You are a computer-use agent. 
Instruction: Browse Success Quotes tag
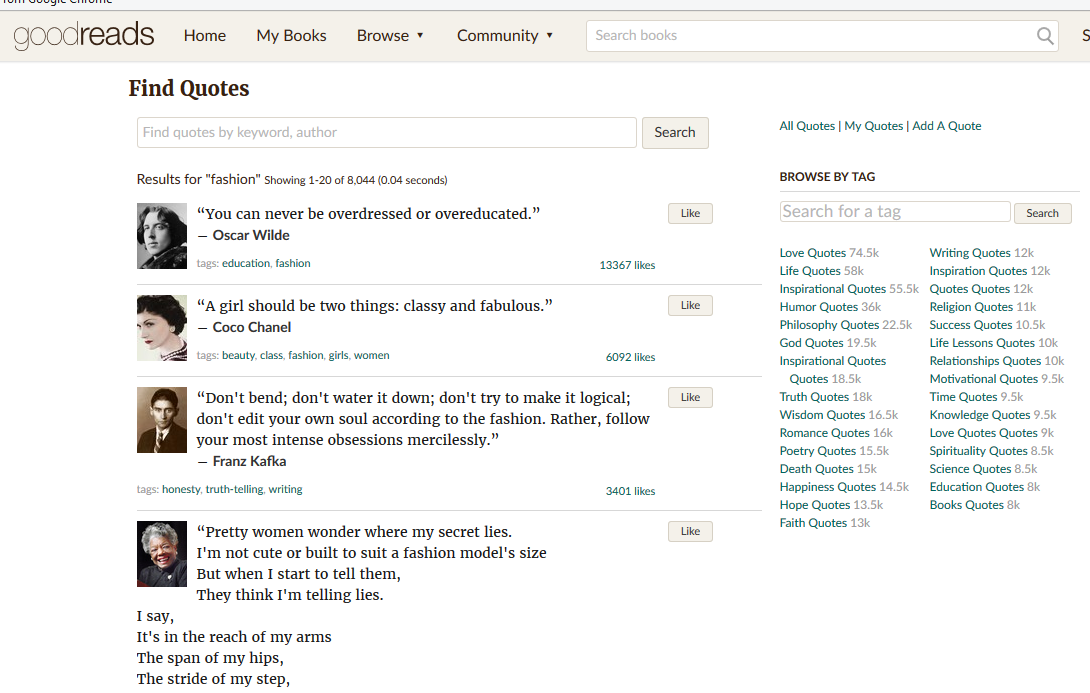(x=970, y=325)
